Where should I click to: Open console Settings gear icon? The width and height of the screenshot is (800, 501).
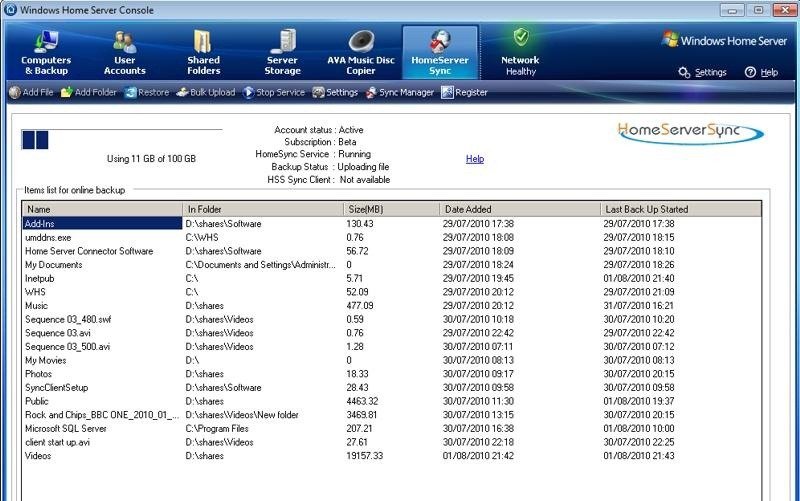tap(684, 72)
